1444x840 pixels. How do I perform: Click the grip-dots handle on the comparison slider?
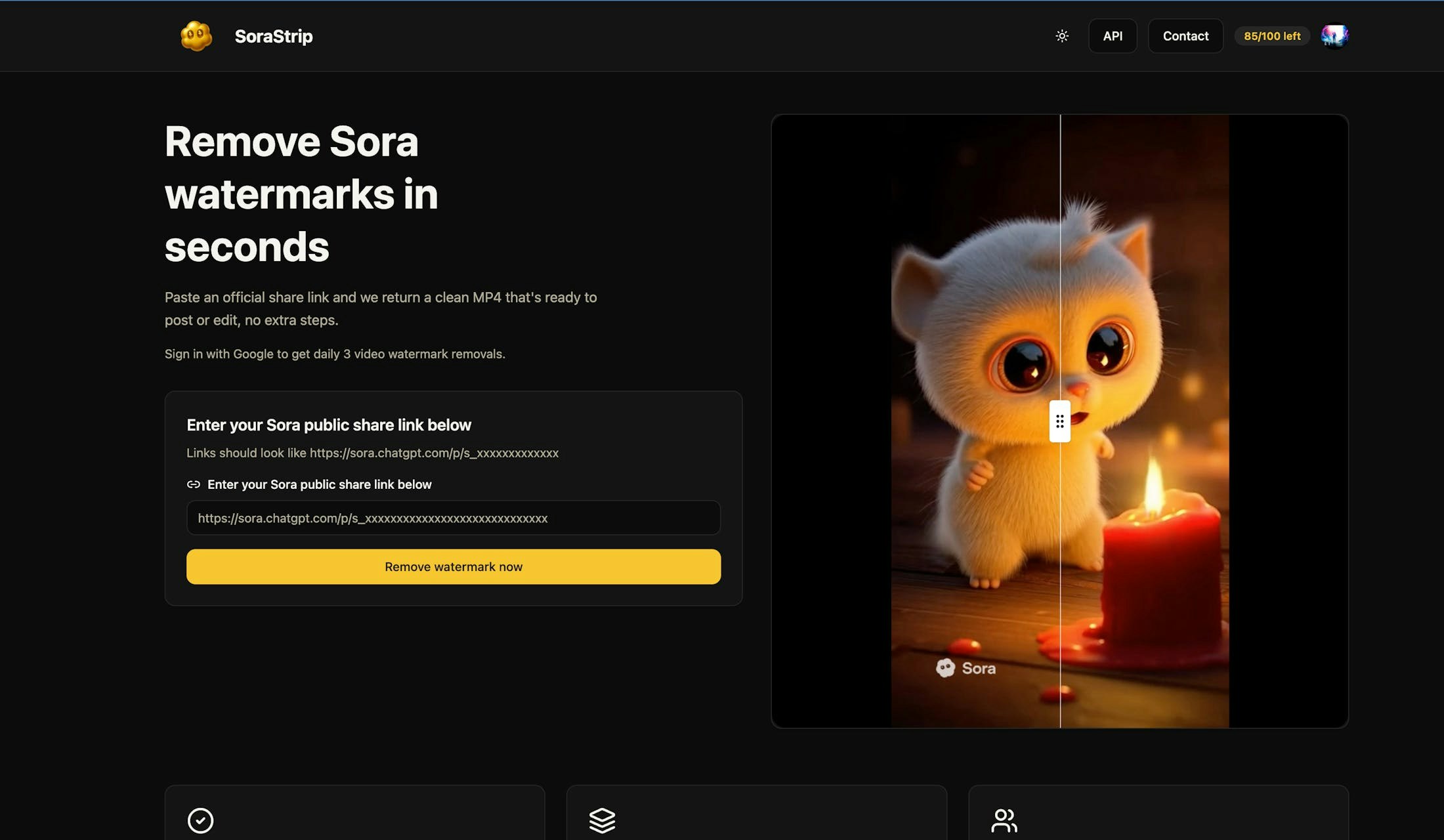coord(1059,422)
